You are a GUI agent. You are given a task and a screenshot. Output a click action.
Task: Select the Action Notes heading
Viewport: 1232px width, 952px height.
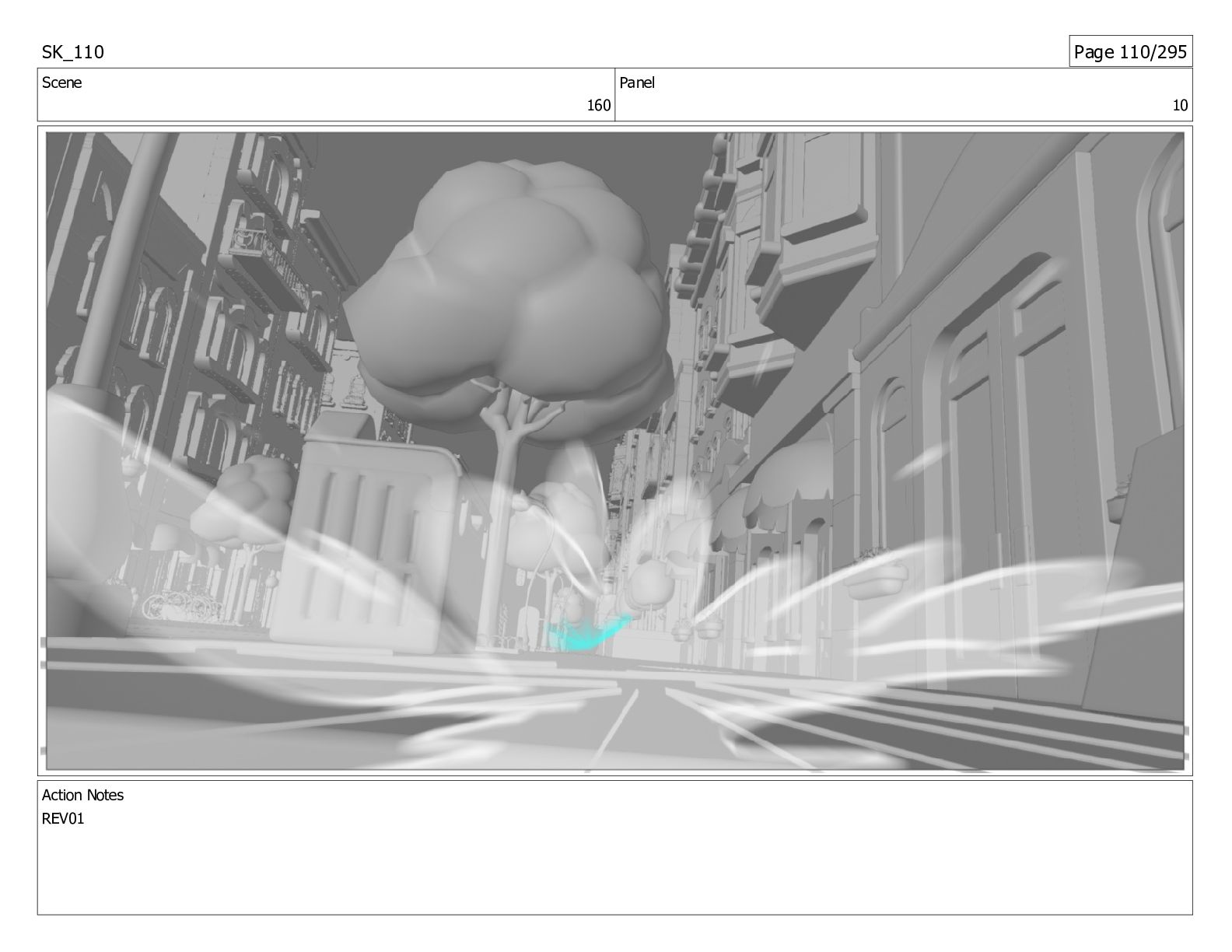(82, 795)
